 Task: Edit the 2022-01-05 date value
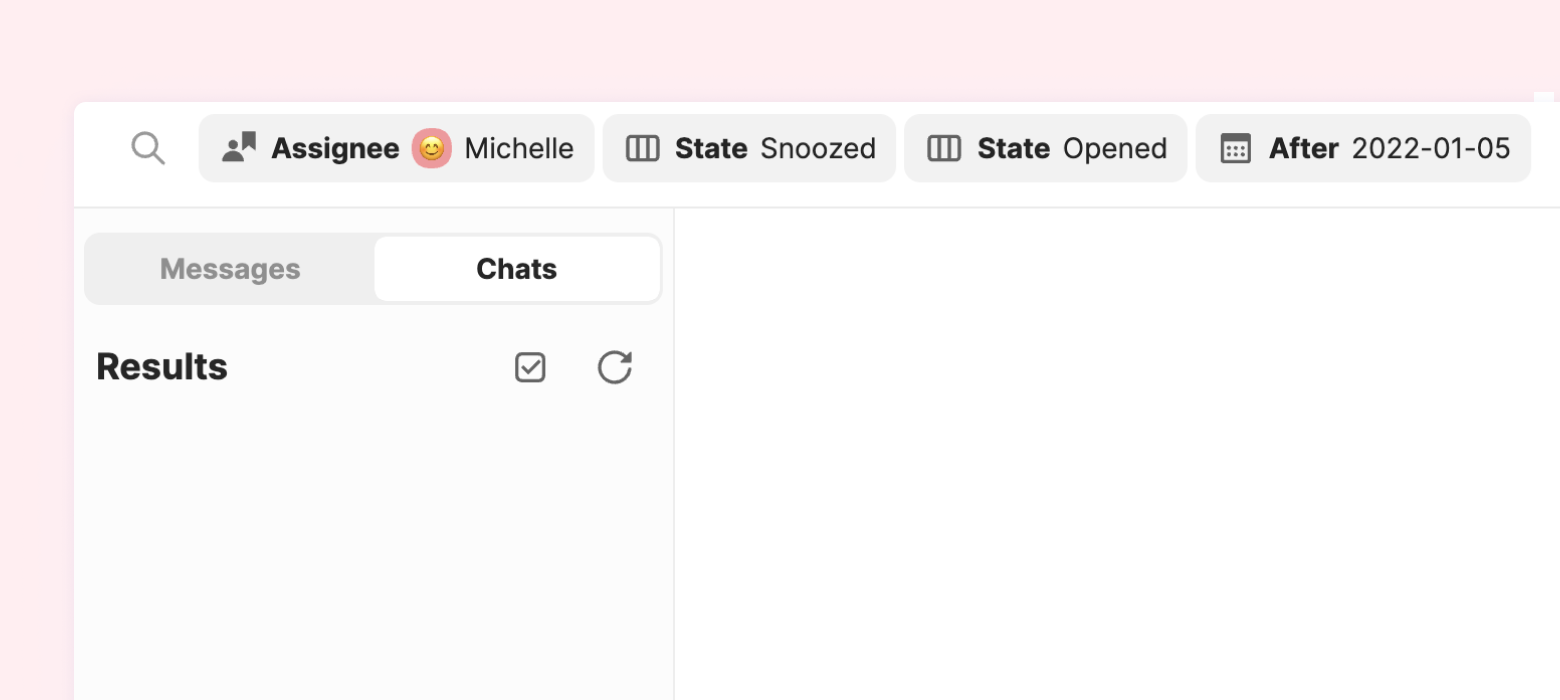pyautogui.click(x=1431, y=148)
